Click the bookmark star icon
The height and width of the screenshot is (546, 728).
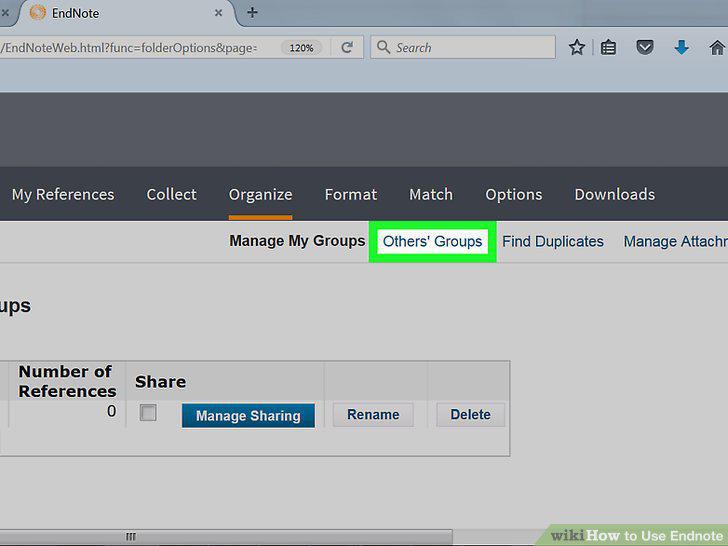point(577,47)
